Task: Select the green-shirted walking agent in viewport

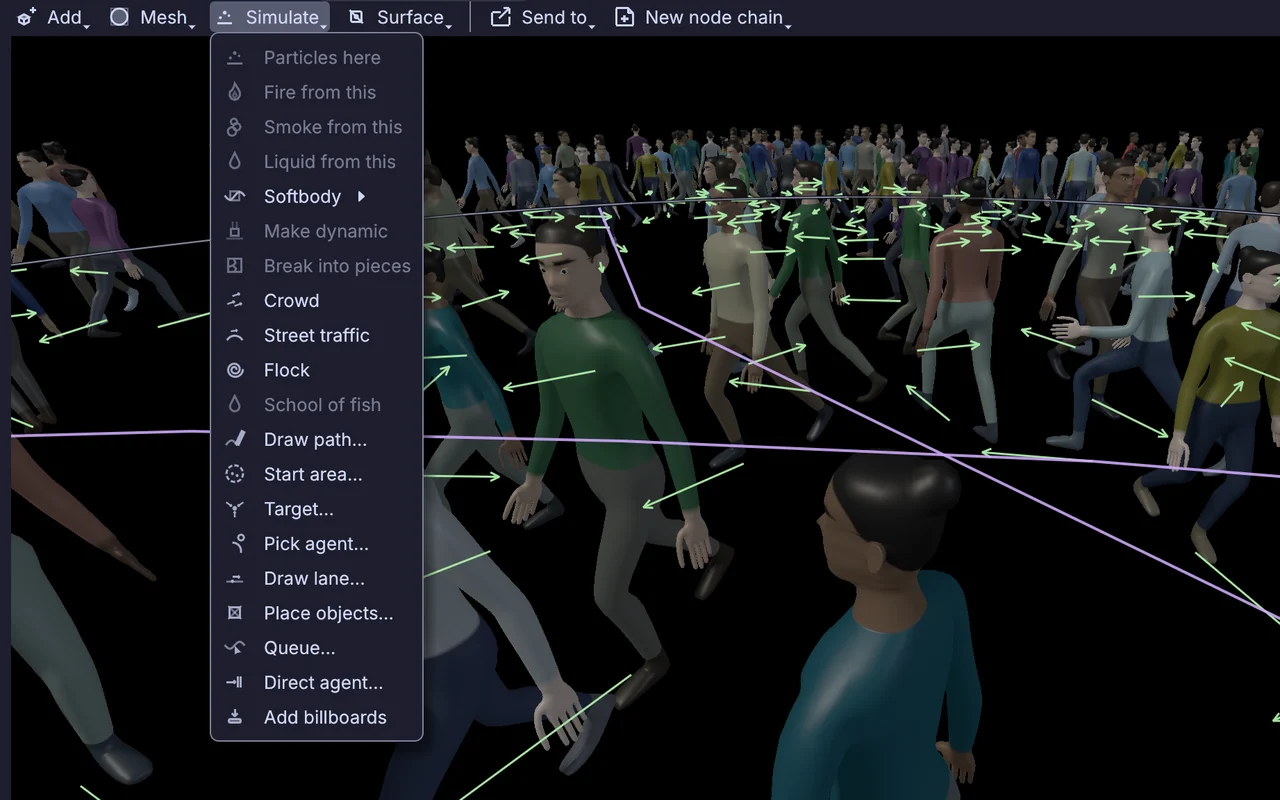Action: pyautogui.click(x=600, y=400)
